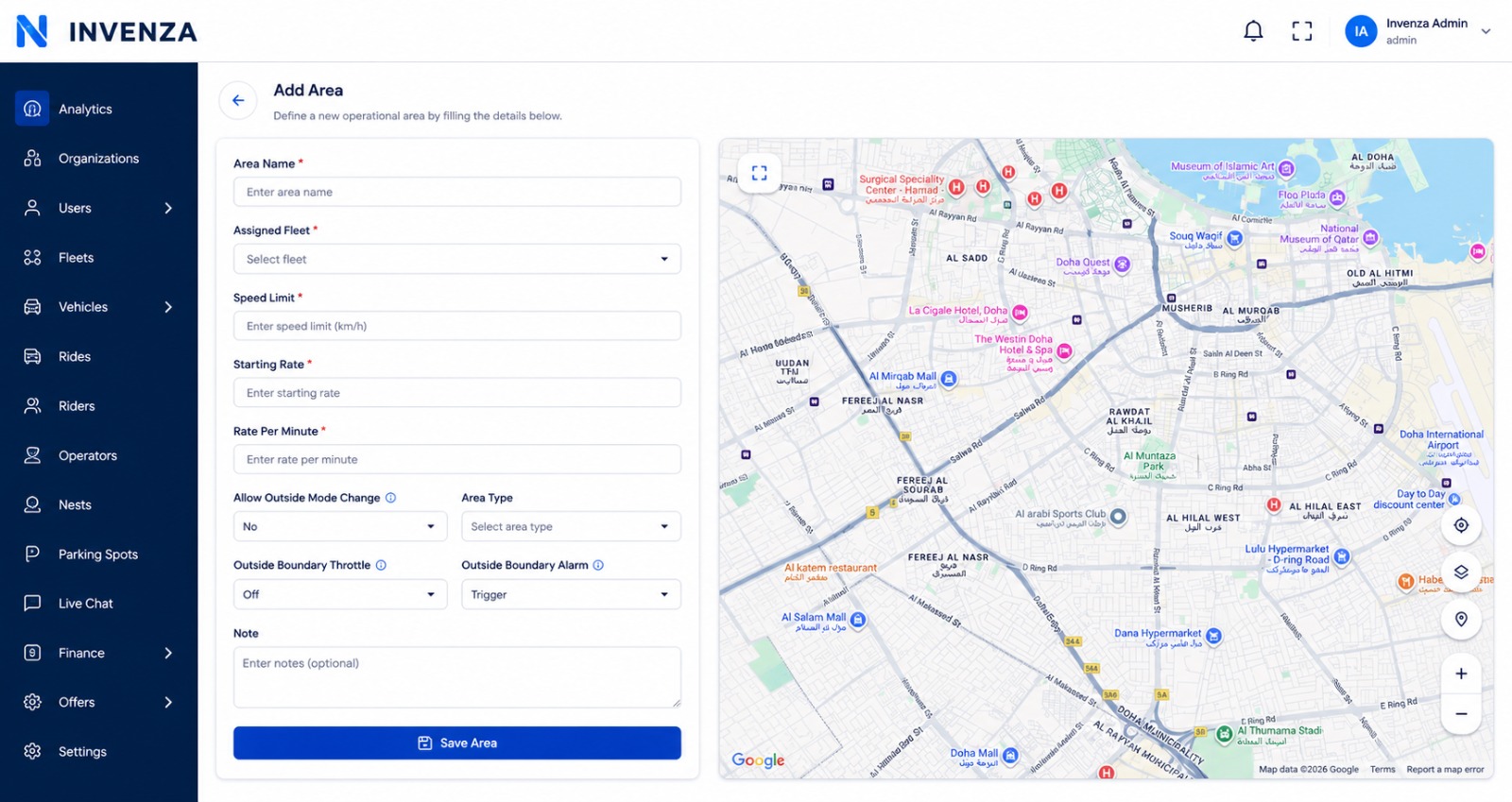Zoom out on the map
The width and height of the screenshot is (1512, 802).
click(1461, 714)
